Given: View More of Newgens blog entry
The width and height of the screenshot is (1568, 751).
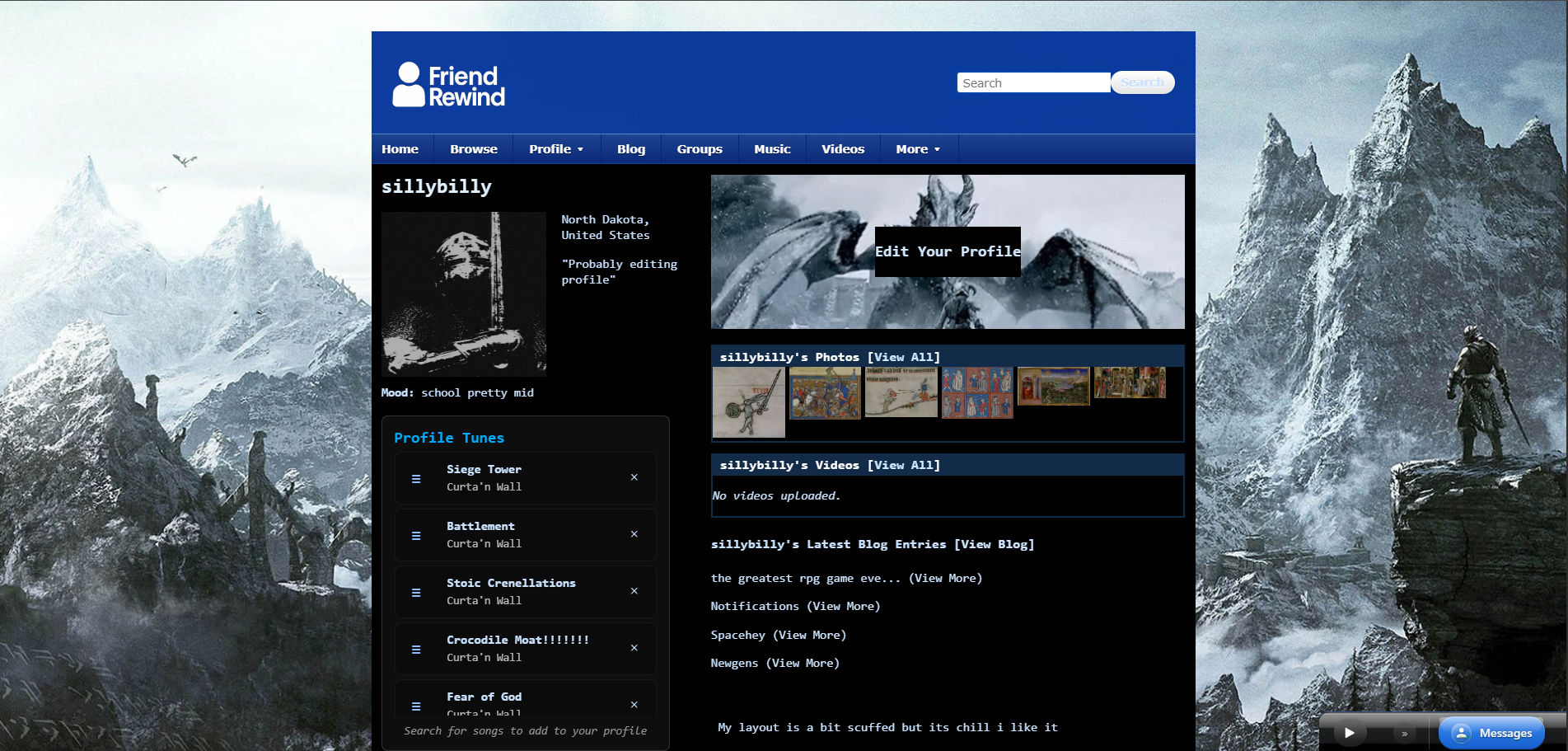Looking at the screenshot, I should [x=803, y=663].
